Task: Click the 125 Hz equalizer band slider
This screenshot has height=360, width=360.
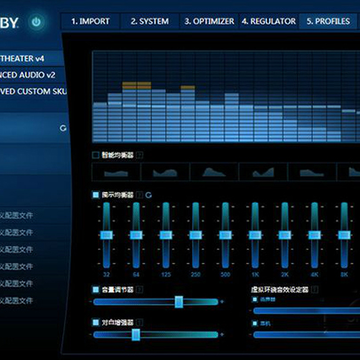Action: pyautogui.click(x=166, y=235)
